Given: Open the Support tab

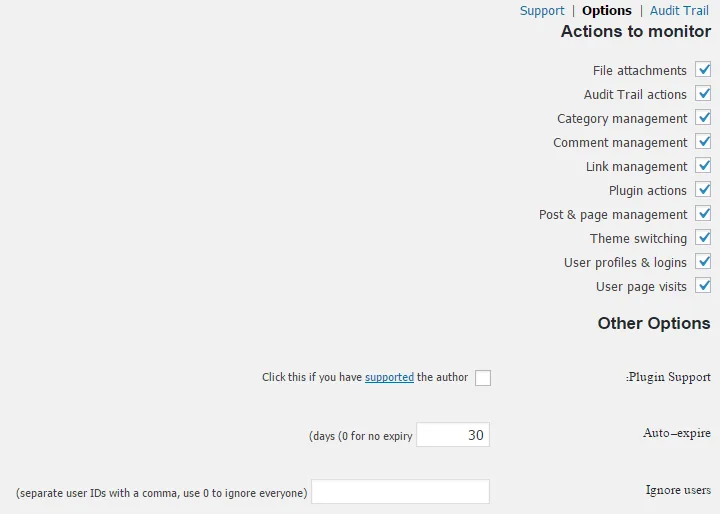Looking at the screenshot, I should click(542, 11).
